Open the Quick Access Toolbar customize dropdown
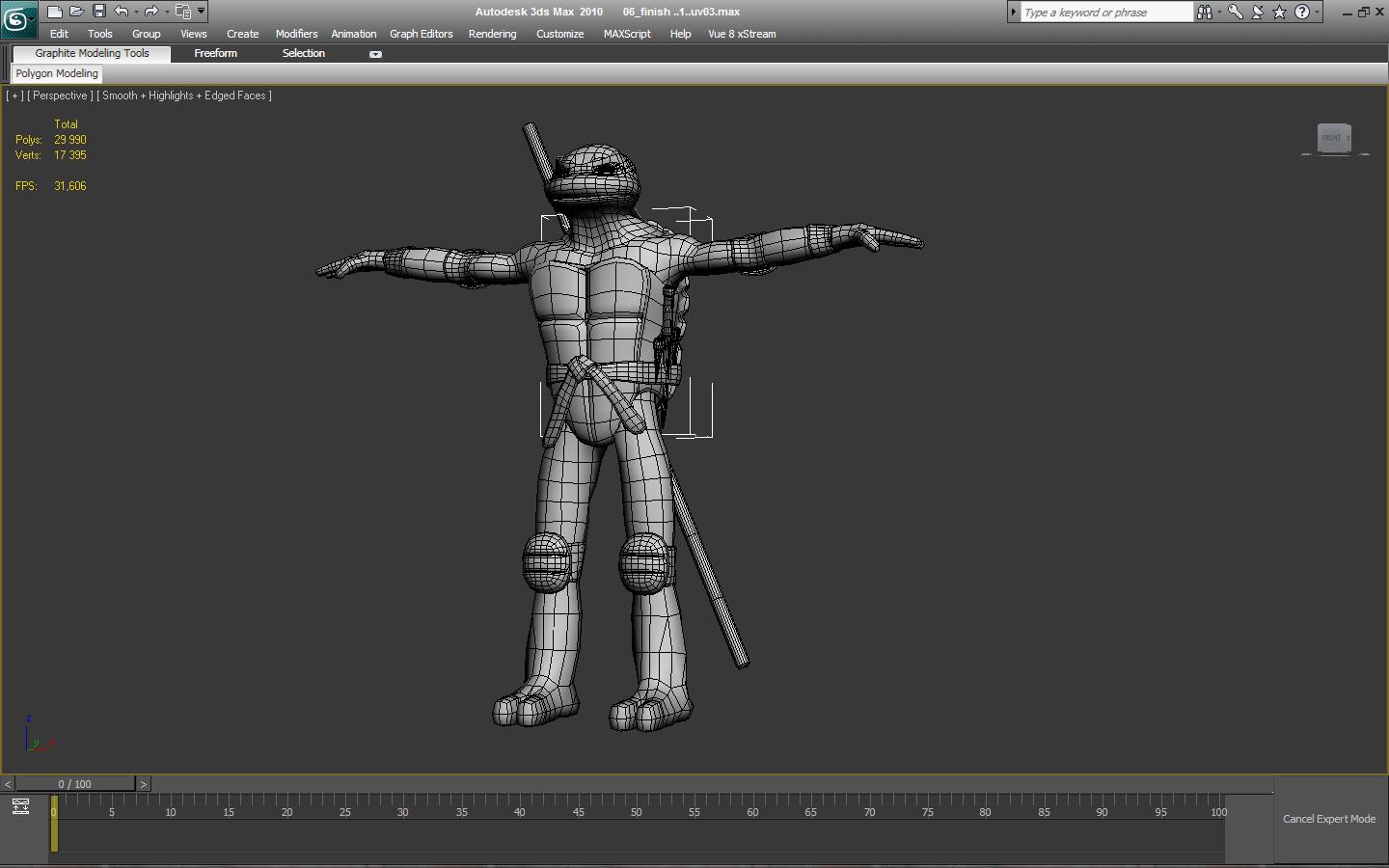1389x868 pixels. 202,12
